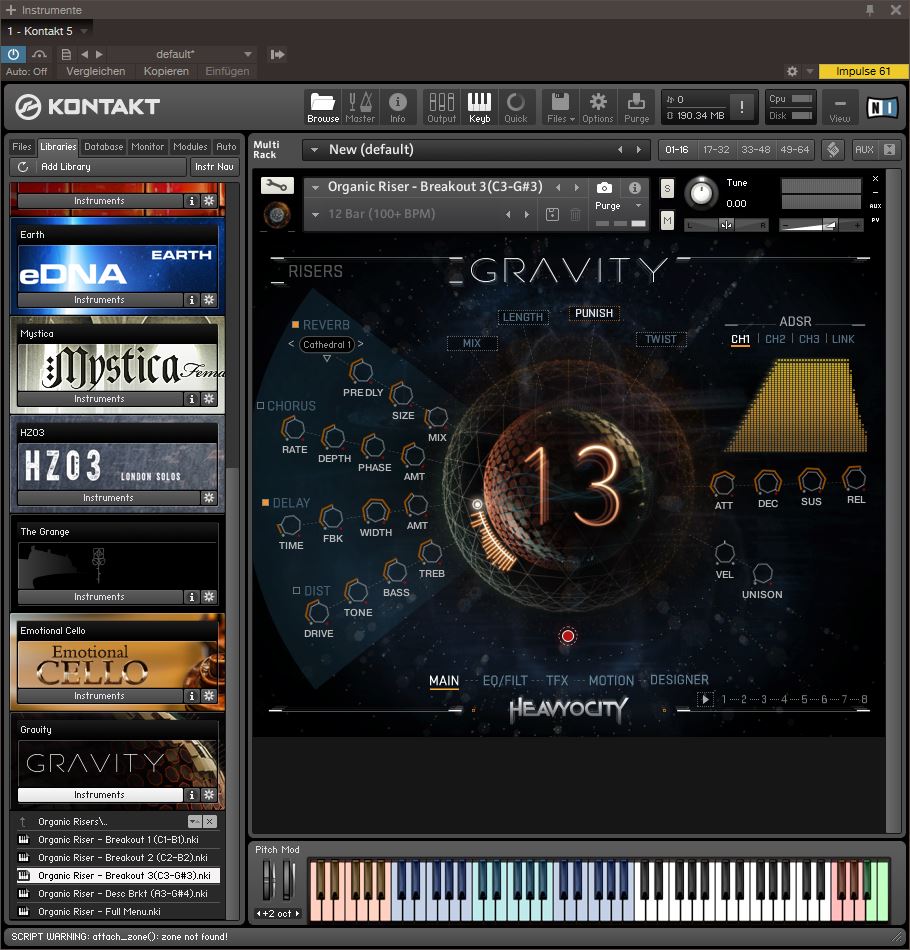Click the red trigger dot below the sphere

click(568, 636)
